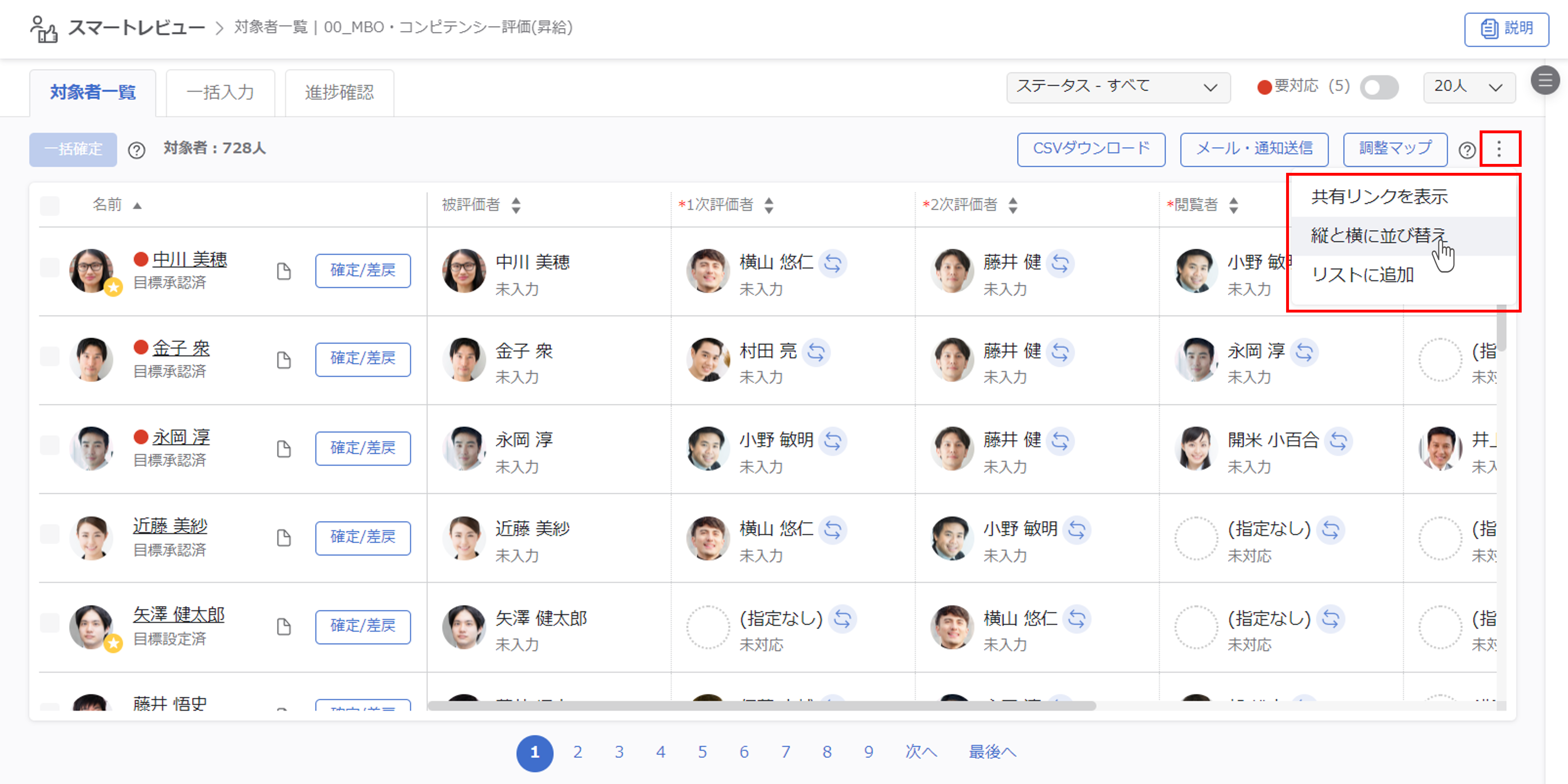Click help icon beside 調整マップ button
This screenshot has height=784, width=1568.
point(1466,150)
